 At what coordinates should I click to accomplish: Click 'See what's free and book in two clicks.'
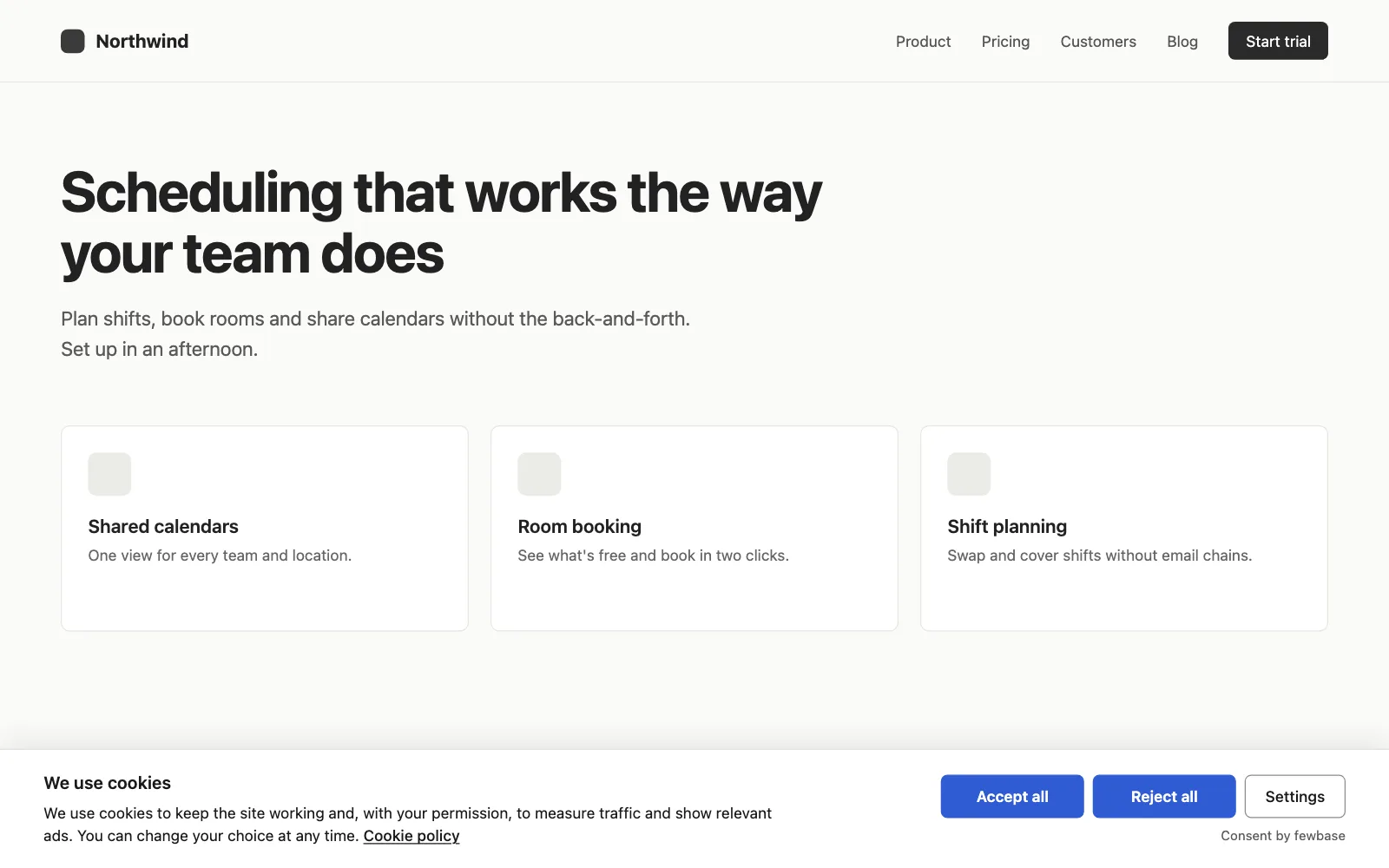[x=653, y=556]
